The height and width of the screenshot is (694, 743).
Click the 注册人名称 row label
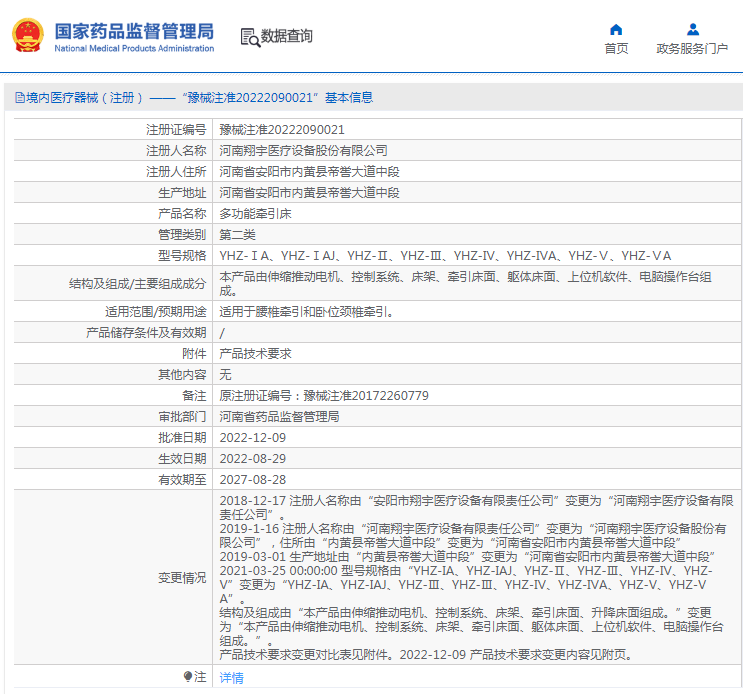point(176,151)
